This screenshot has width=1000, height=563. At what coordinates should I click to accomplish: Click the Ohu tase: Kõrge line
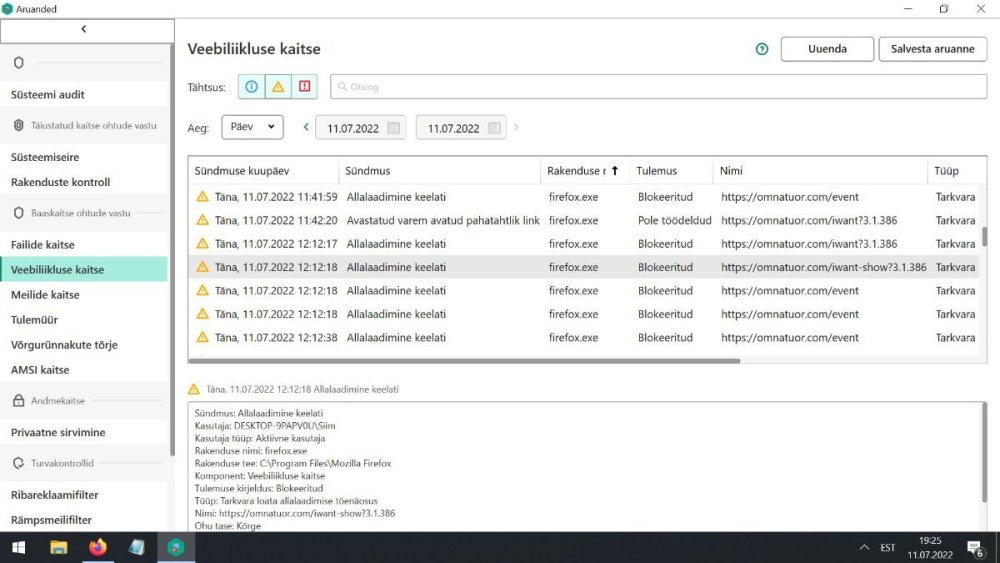228,526
